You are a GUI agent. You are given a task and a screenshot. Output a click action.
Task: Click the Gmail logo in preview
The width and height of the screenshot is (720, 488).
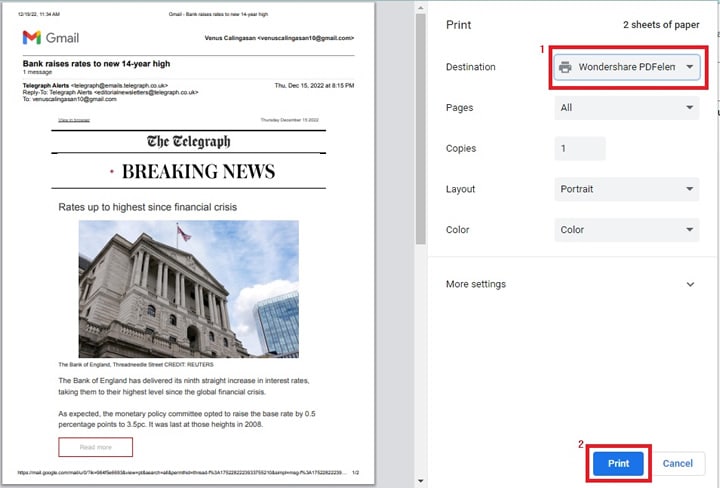[51, 38]
